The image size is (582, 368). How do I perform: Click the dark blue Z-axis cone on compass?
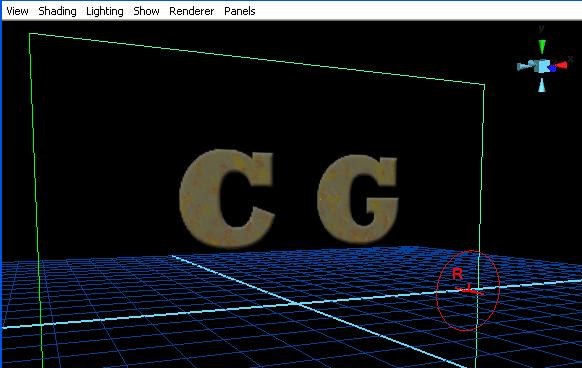tap(552, 68)
